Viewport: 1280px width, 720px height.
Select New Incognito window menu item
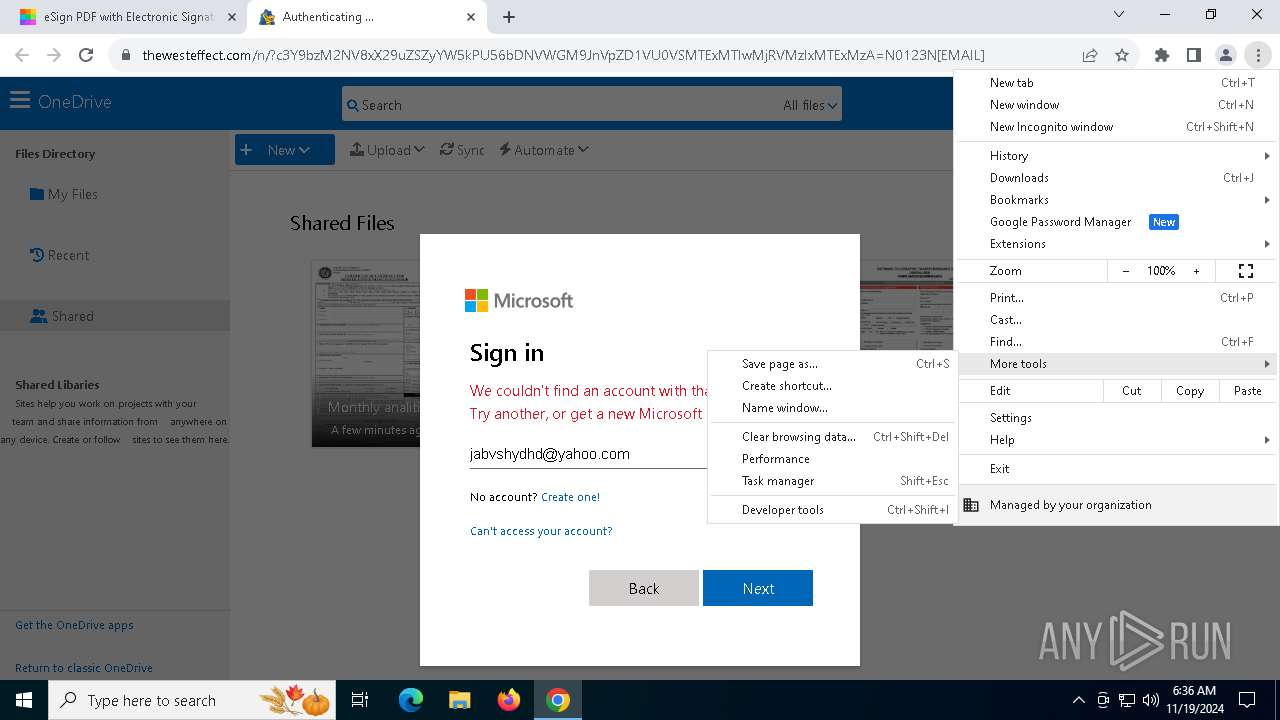point(1118,127)
